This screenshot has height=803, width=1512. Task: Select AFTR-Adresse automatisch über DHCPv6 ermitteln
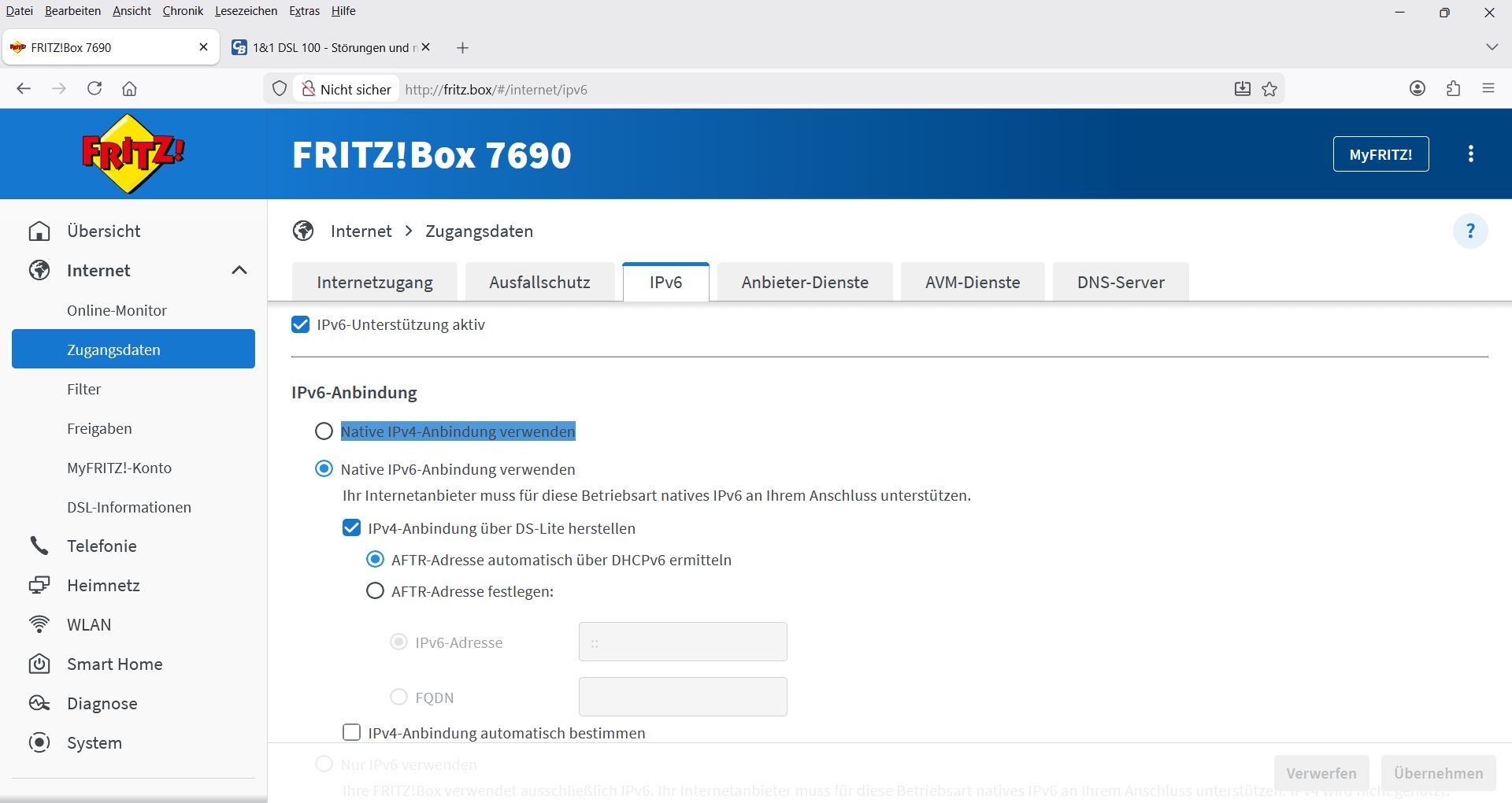coord(375,560)
